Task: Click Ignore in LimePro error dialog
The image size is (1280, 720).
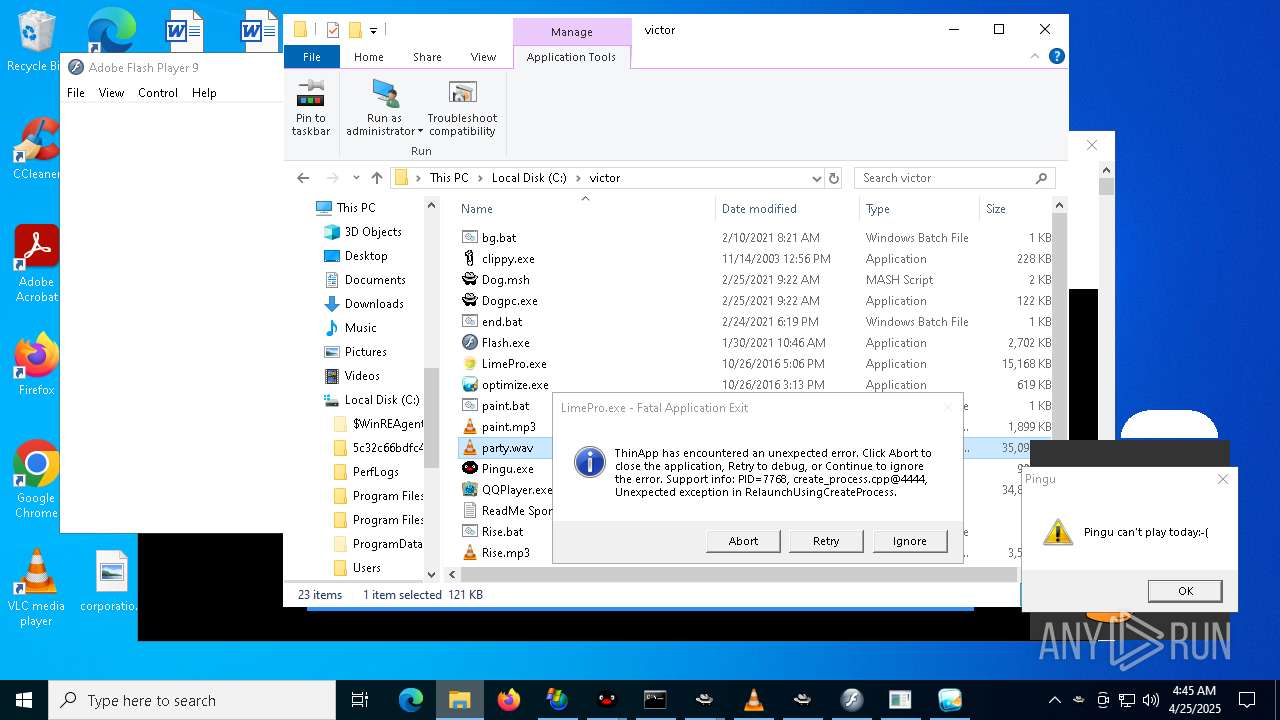Action: click(x=909, y=541)
